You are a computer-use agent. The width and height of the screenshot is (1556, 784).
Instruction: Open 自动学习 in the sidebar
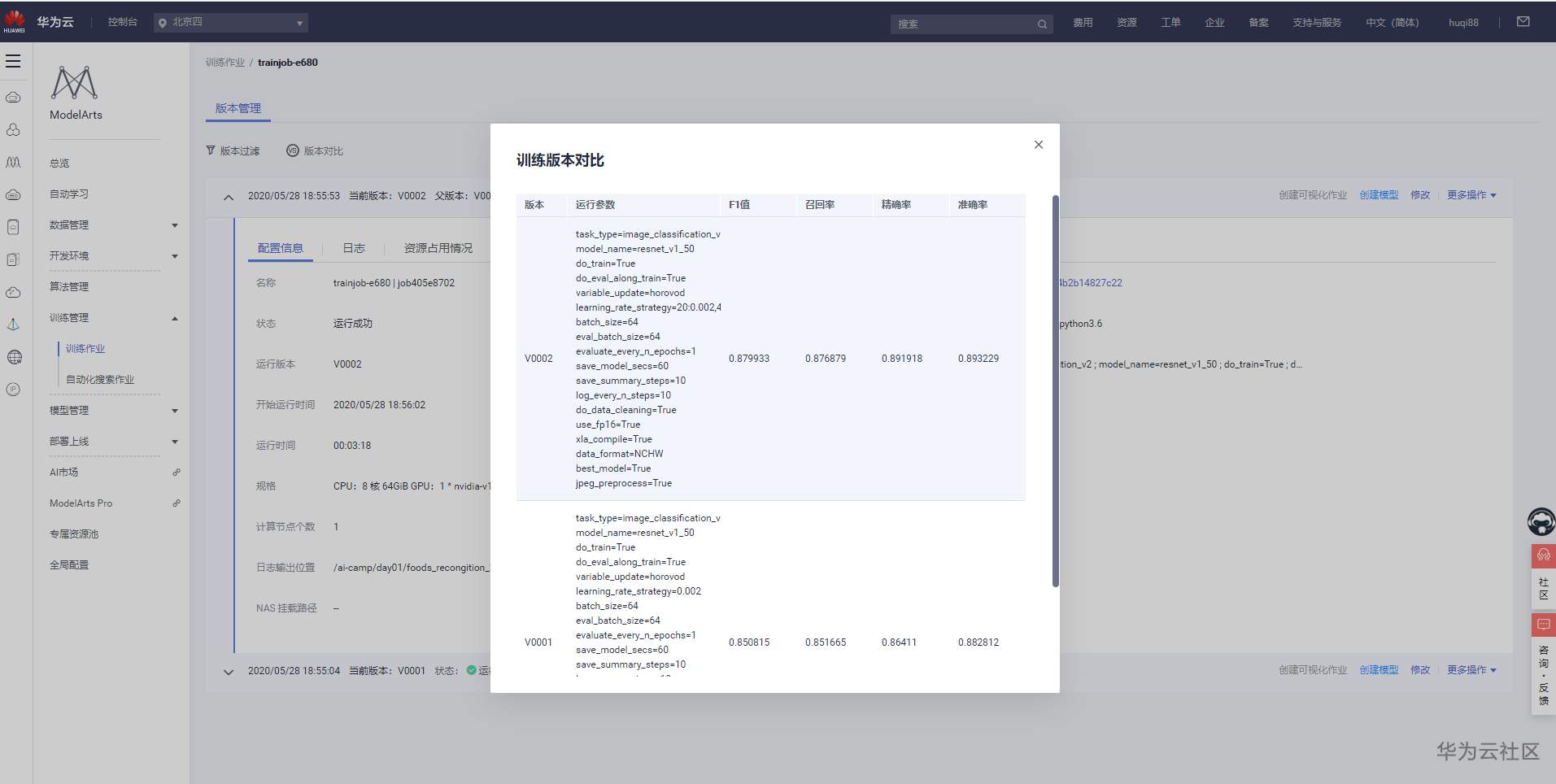[69, 194]
